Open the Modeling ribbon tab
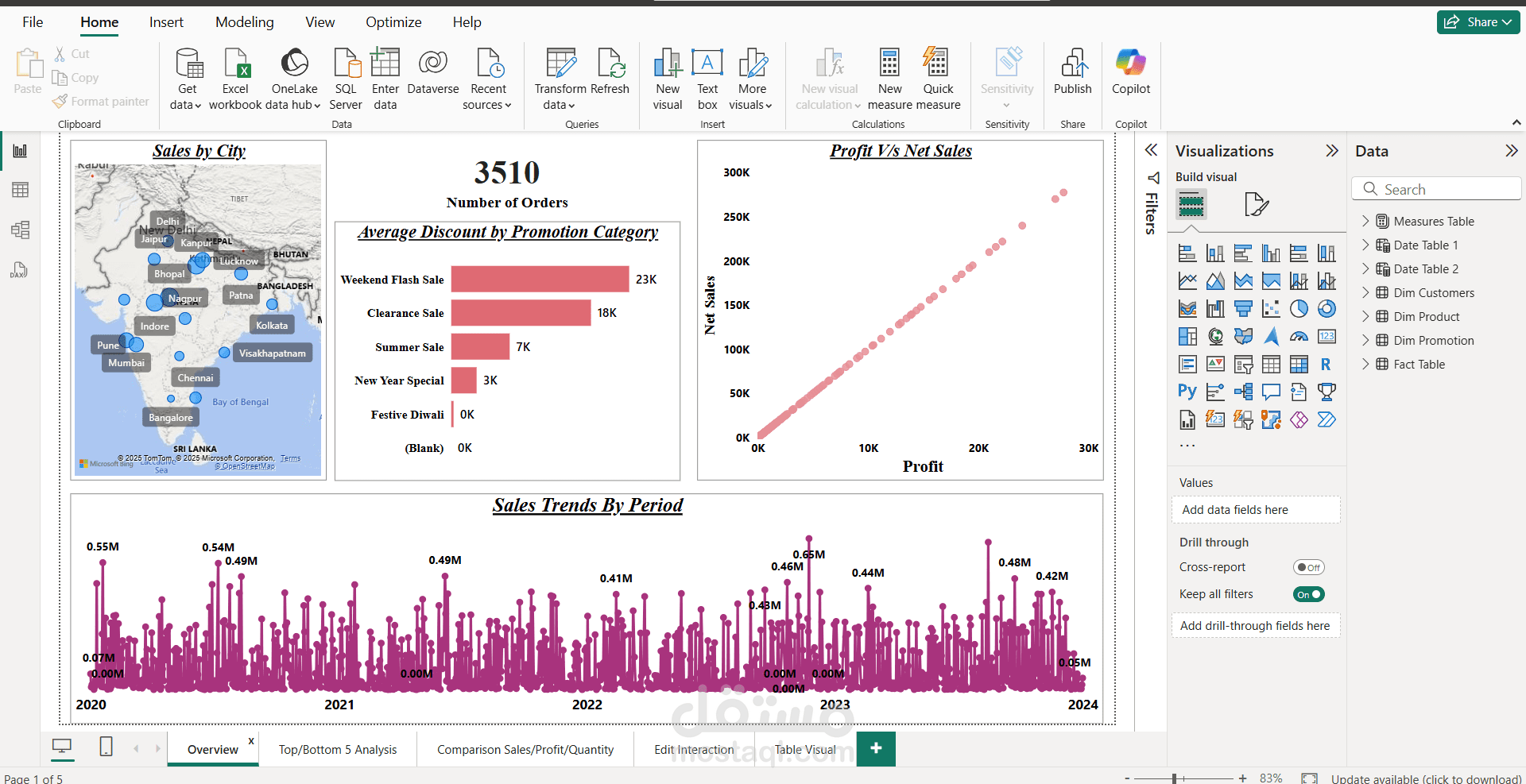 [245, 22]
